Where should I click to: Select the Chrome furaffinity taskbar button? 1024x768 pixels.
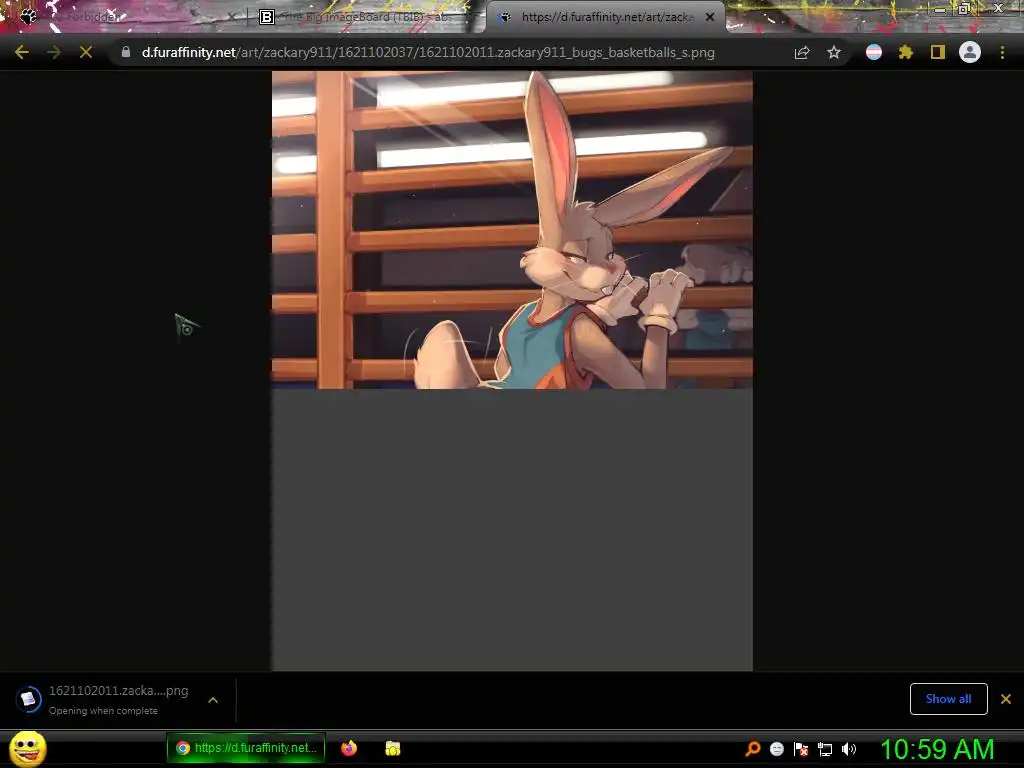[x=246, y=748]
